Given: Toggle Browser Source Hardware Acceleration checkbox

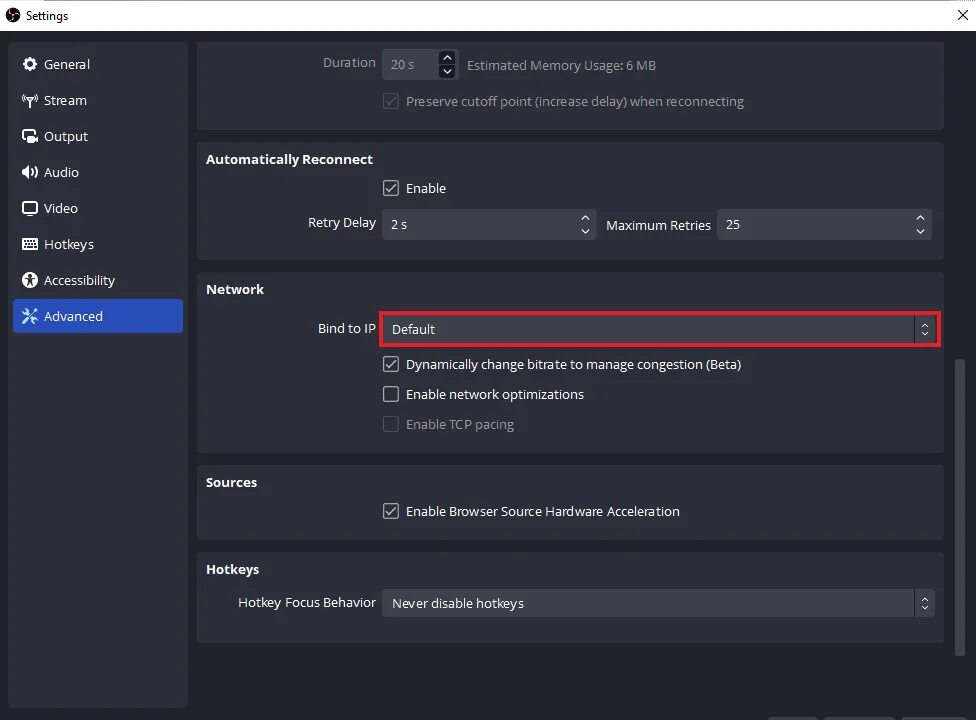Looking at the screenshot, I should (391, 511).
